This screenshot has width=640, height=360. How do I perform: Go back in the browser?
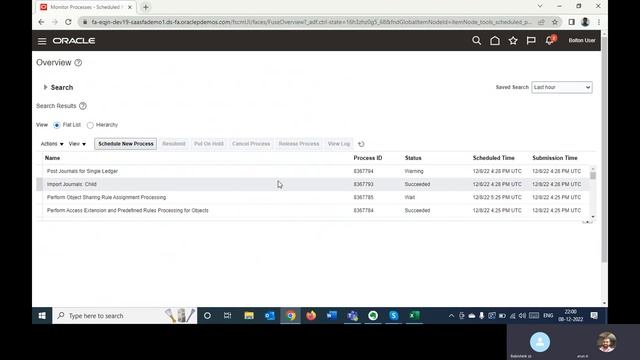point(41,22)
